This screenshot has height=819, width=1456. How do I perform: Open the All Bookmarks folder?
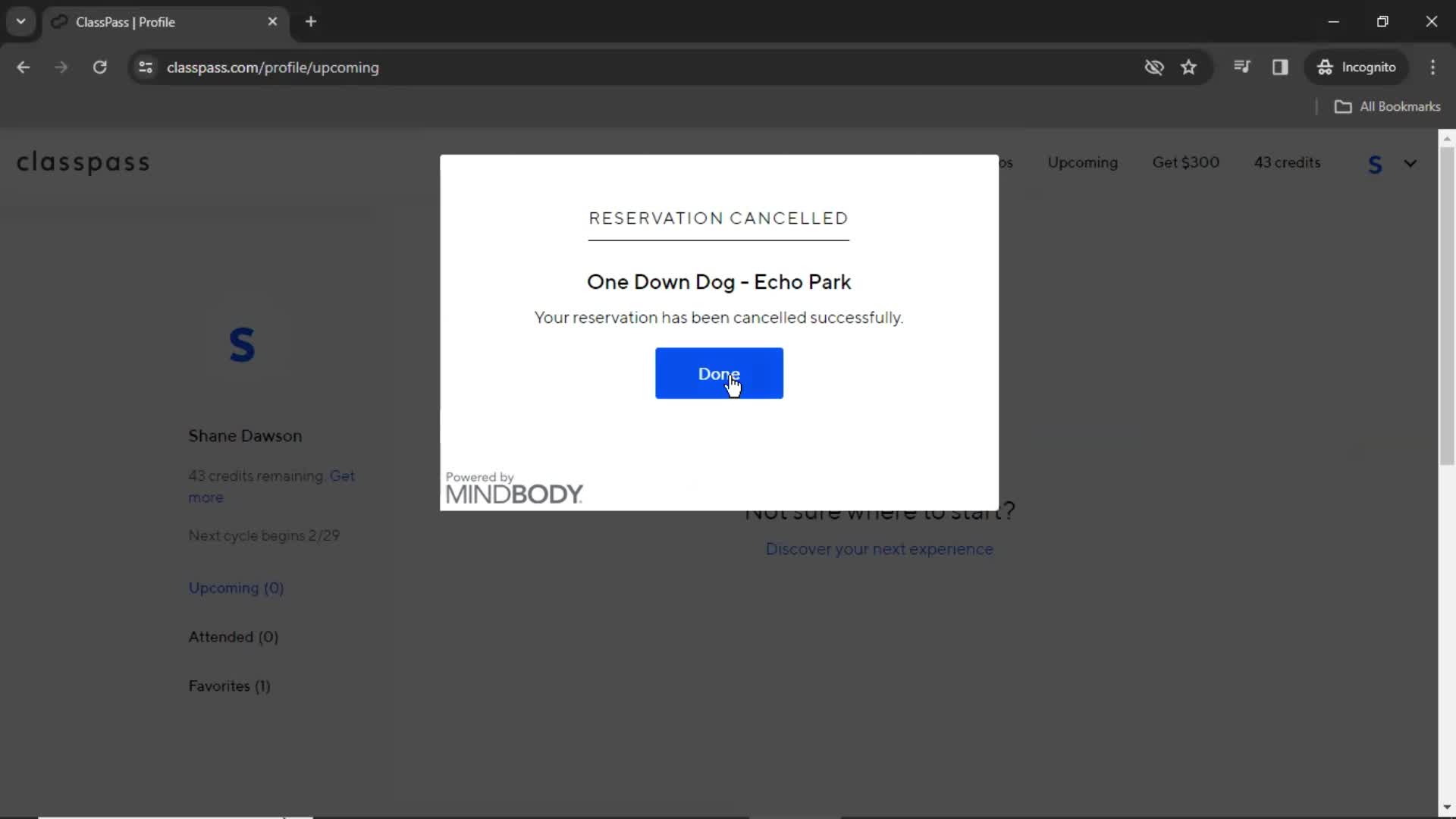pos(1387,107)
